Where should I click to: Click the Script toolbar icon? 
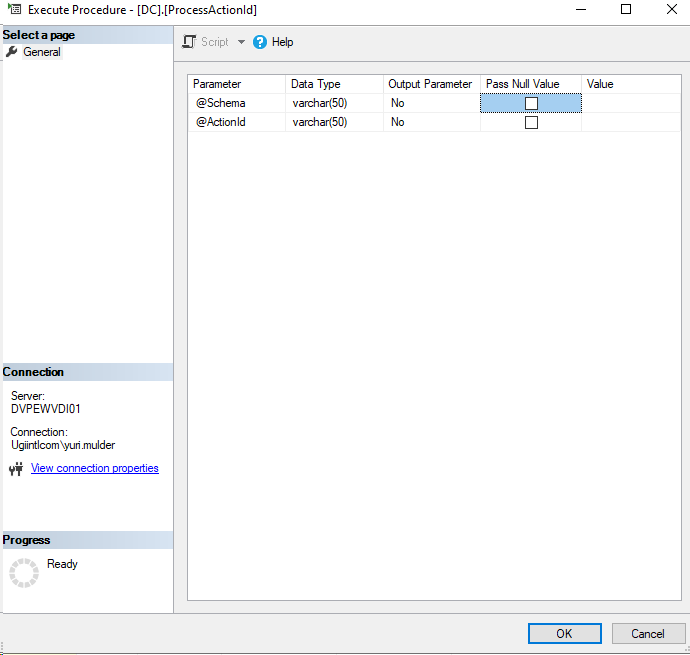pyautogui.click(x=188, y=42)
